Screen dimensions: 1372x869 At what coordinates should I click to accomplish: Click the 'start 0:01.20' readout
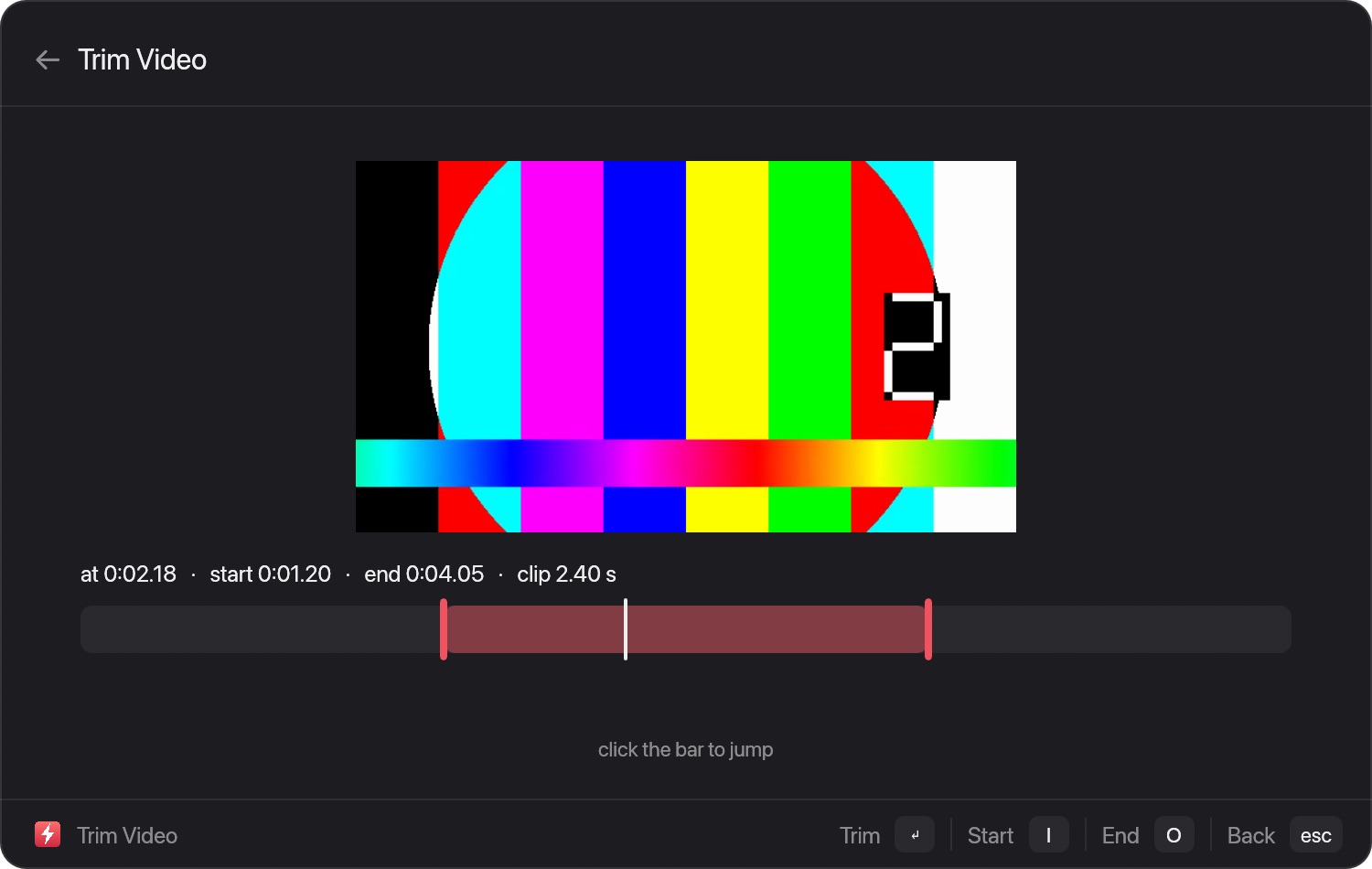271,574
